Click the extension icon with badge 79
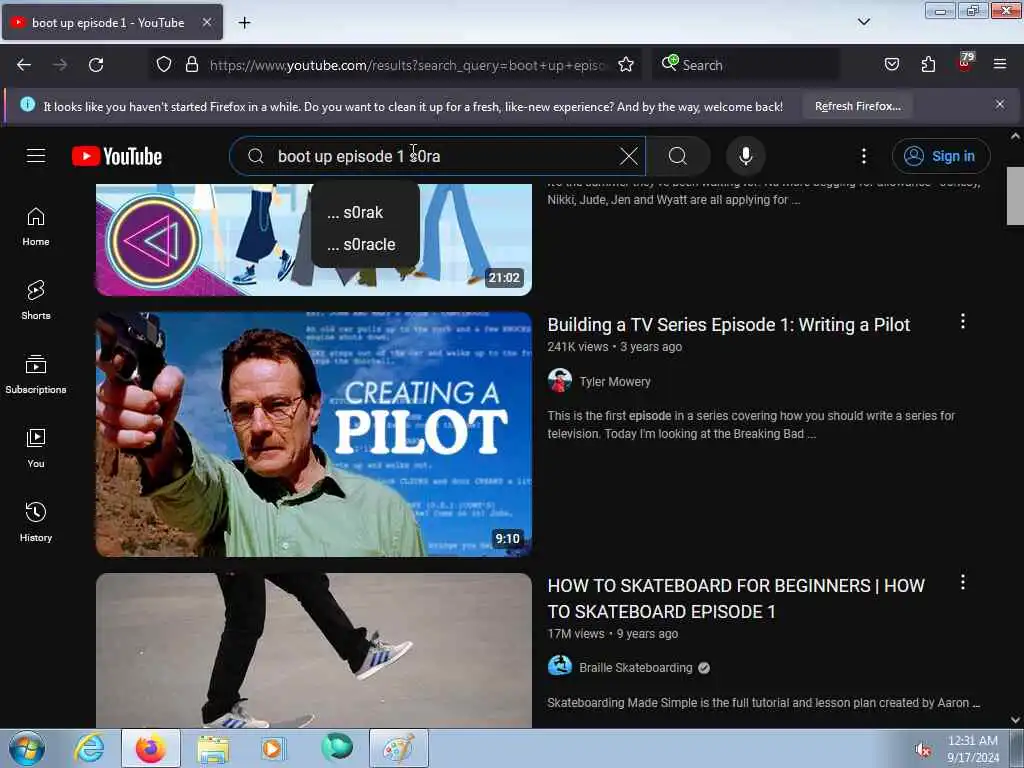The image size is (1024, 768). (x=965, y=63)
